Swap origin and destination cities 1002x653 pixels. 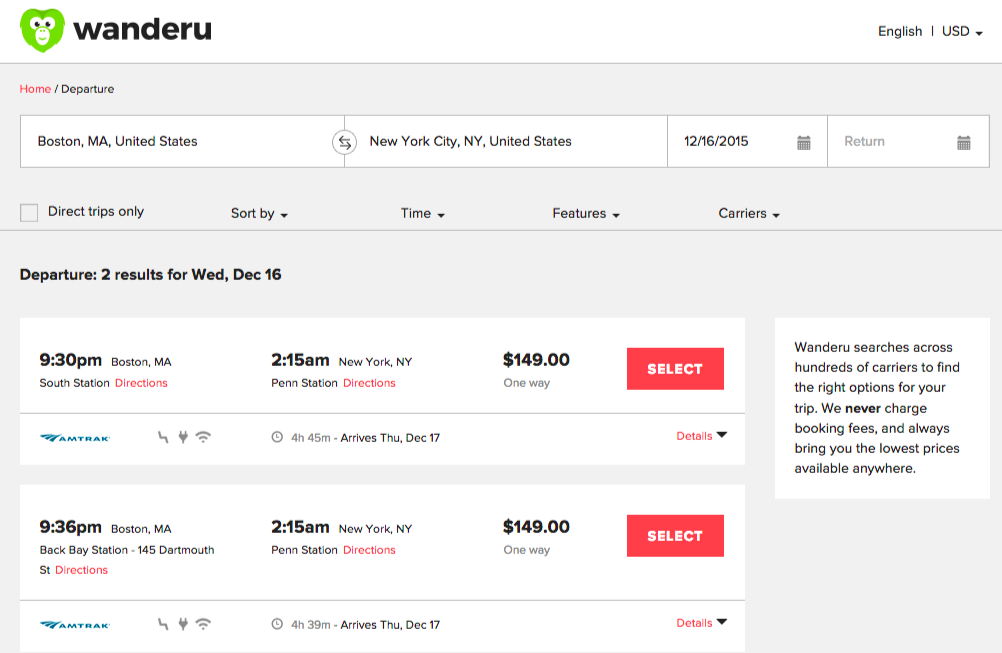(x=344, y=142)
